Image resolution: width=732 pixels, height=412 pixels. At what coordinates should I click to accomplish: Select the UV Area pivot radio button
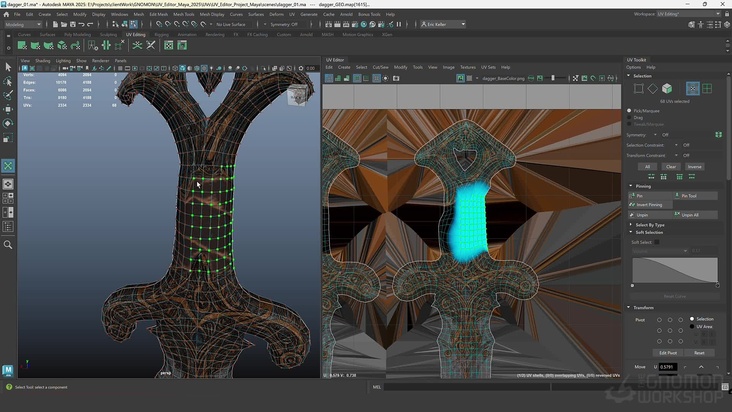[x=692, y=327]
